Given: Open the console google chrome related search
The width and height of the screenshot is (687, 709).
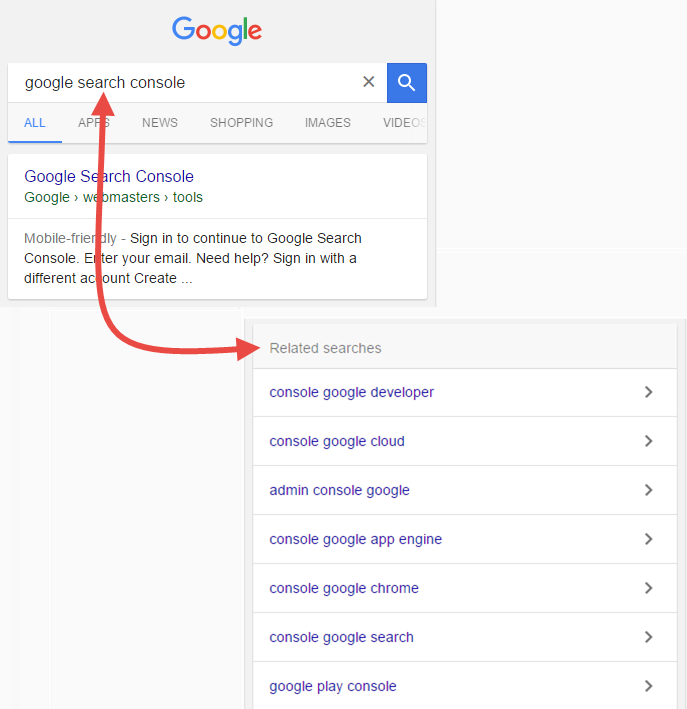Looking at the screenshot, I should (344, 588).
